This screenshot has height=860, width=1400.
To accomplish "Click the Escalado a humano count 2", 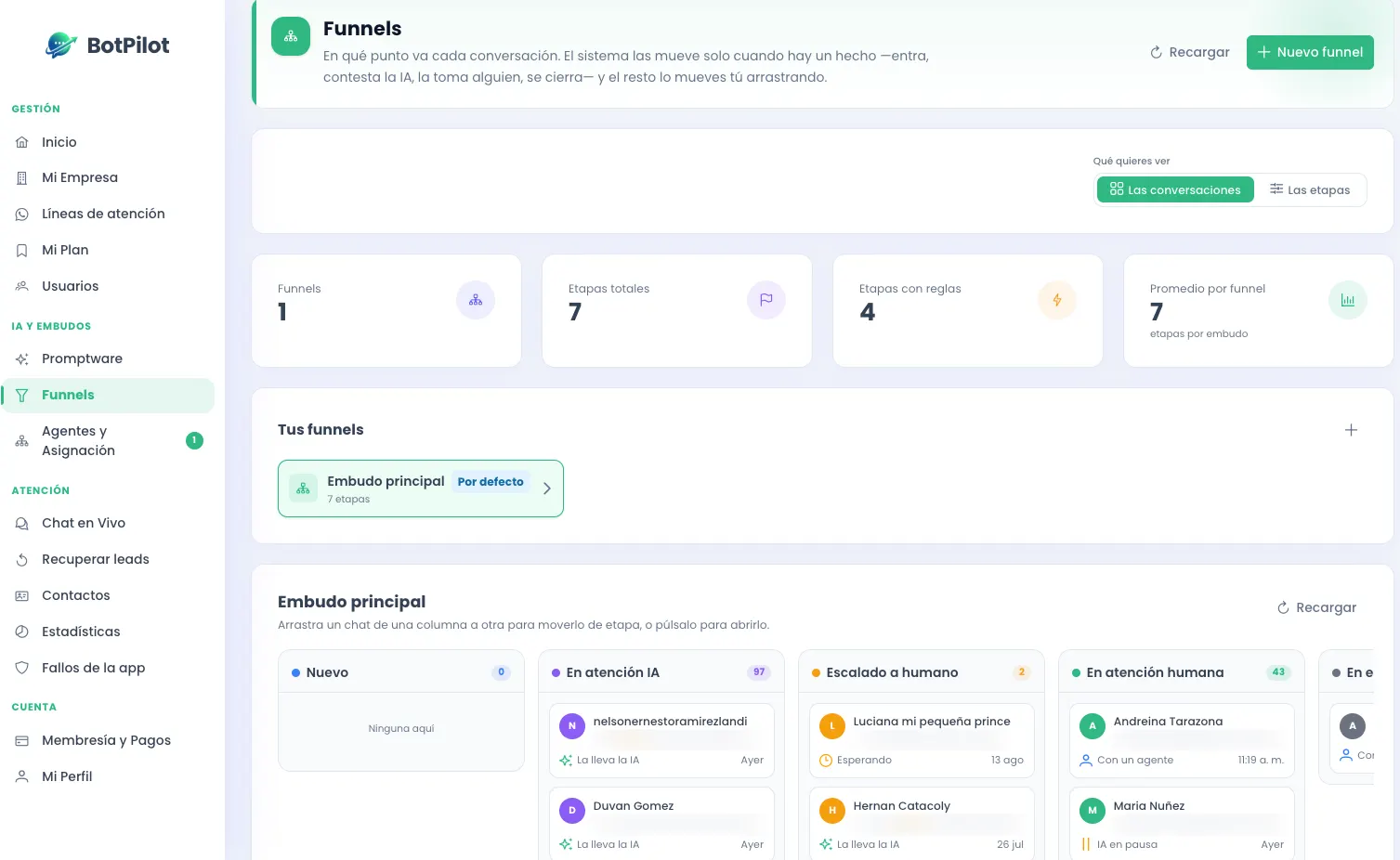I will tap(1022, 672).
